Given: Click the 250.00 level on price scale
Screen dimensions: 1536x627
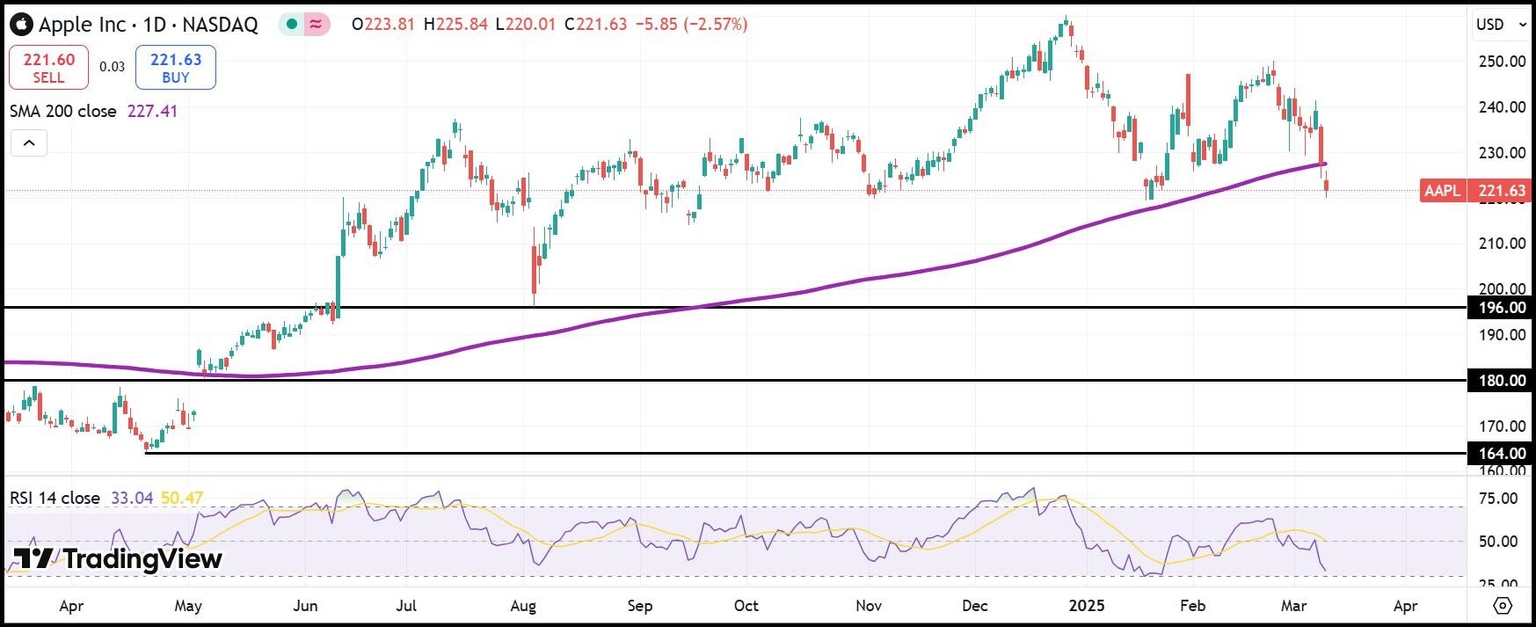Looking at the screenshot, I should point(1502,61).
